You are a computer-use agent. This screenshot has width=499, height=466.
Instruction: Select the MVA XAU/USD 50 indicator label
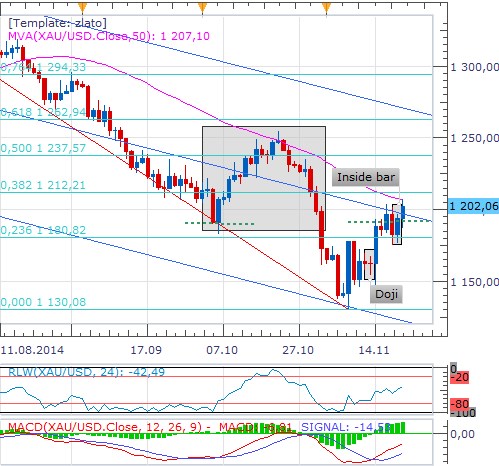click(x=109, y=36)
